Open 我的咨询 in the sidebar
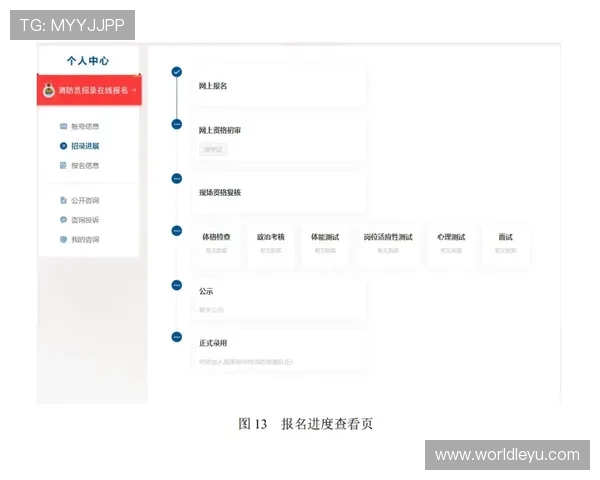This screenshot has width=600, height=480. click(80, 239)
